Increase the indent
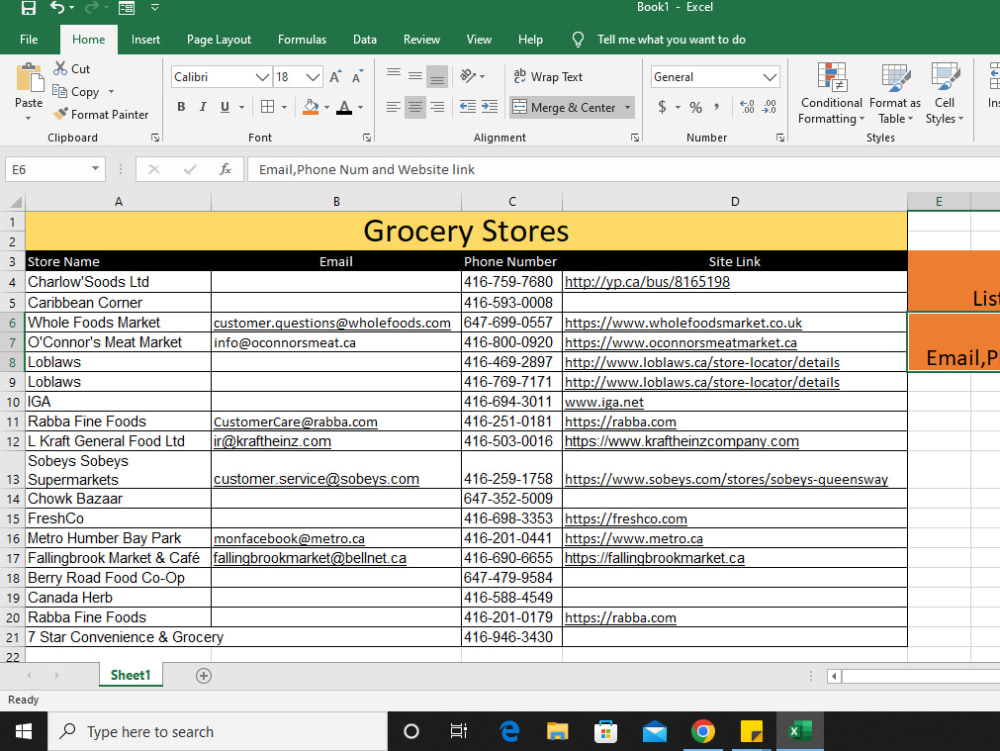 pos(489,107)
